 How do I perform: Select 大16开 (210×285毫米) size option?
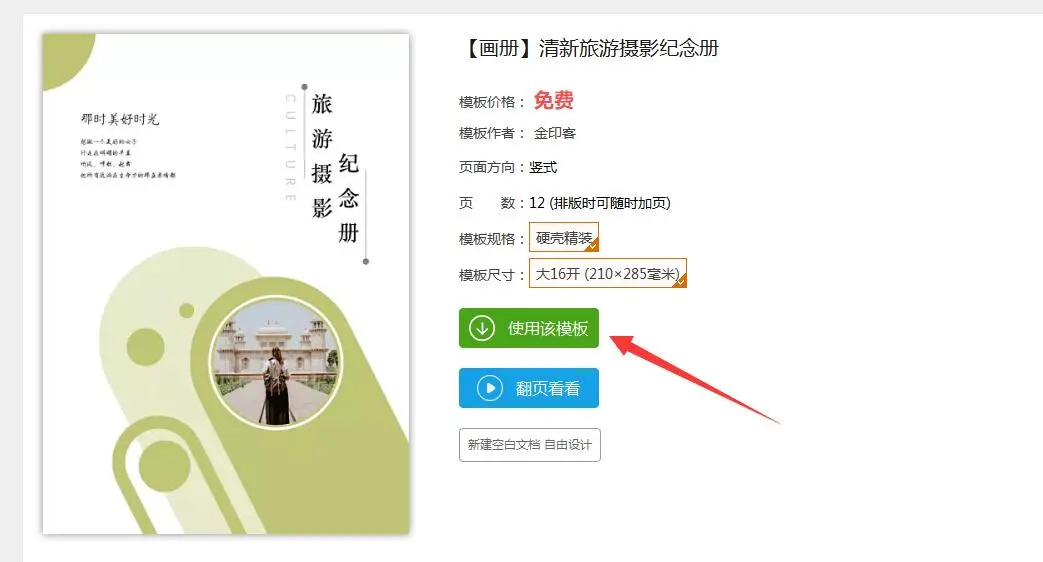tap(607, 273)
